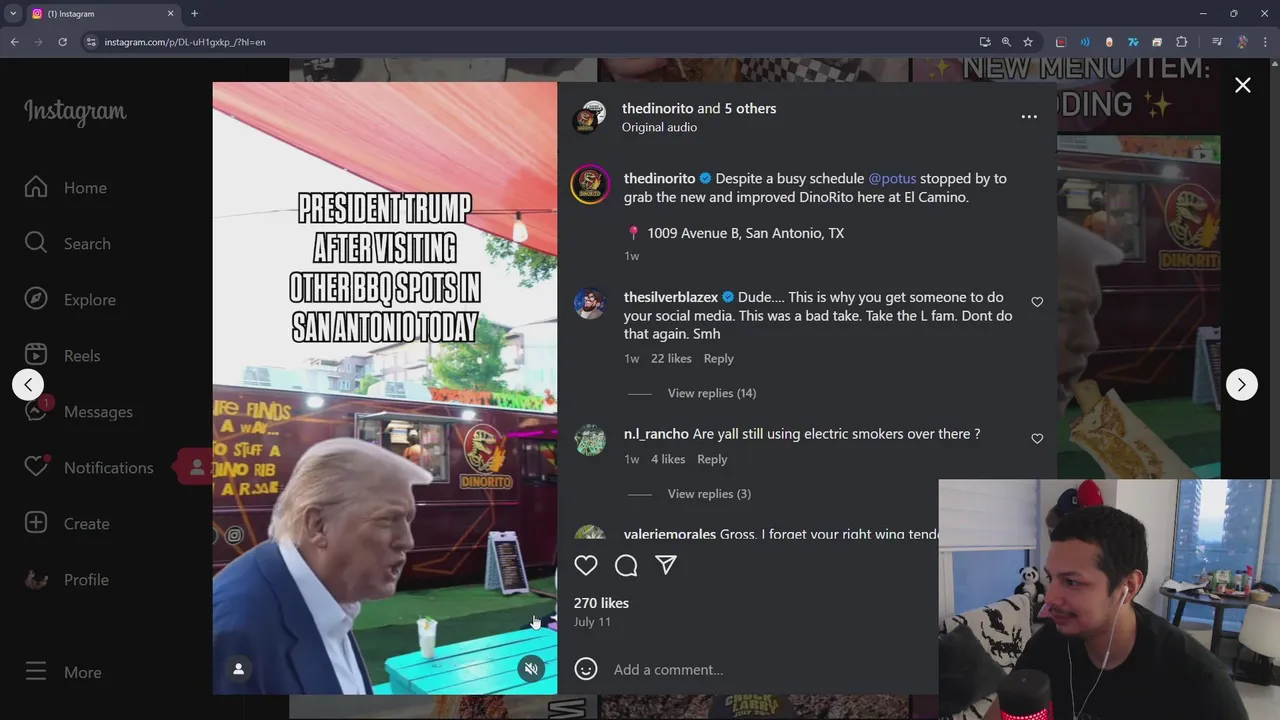This screenshot has height=720, width=1280.
Task: Click the comment bubble icon
Action: (x=626, y=566)
